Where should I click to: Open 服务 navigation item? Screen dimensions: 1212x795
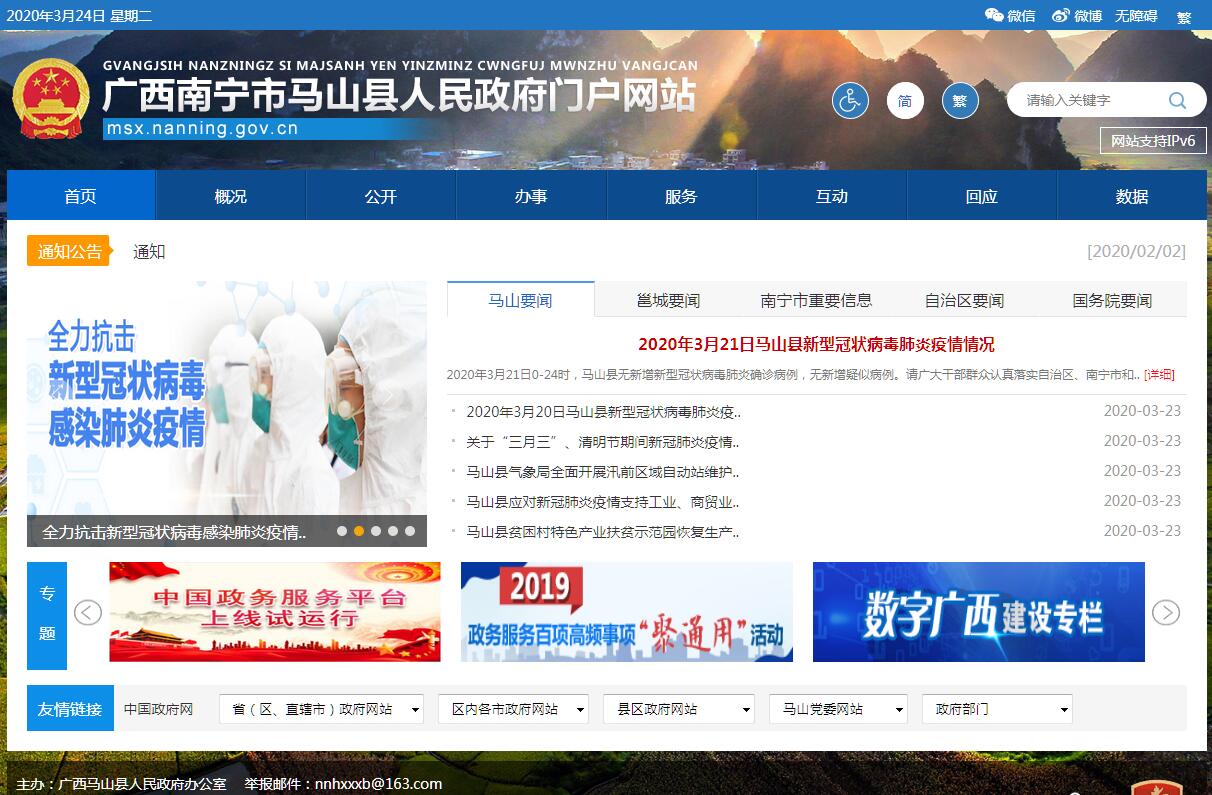point(681,196)
